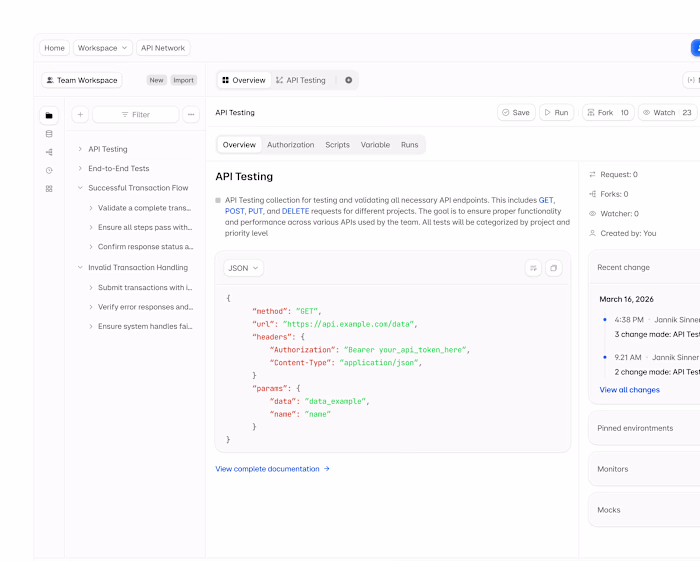The height and width of the screenshot is (561, 700).
Task: Click the plus button beside Filter
Action: (80, 115)
